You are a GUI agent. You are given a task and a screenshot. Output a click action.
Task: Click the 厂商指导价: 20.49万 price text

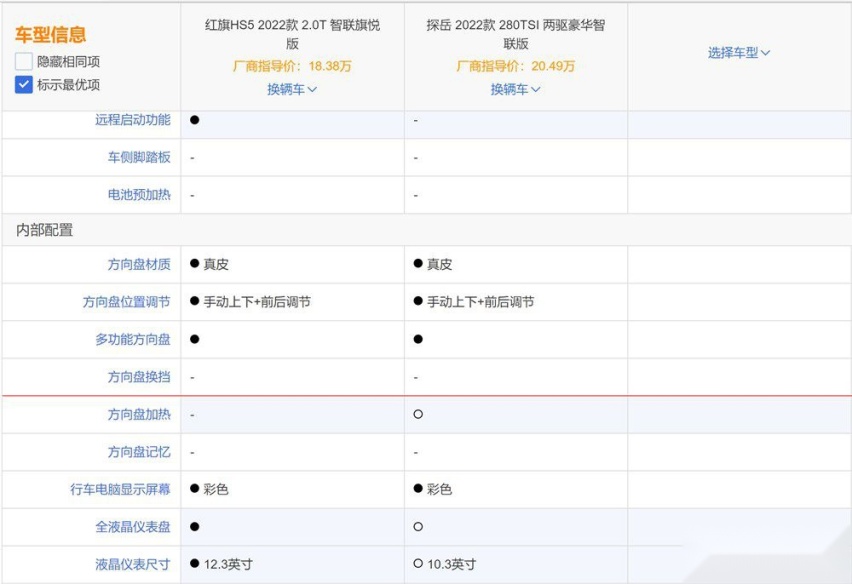pyautogui.click(x=516, y=66)
